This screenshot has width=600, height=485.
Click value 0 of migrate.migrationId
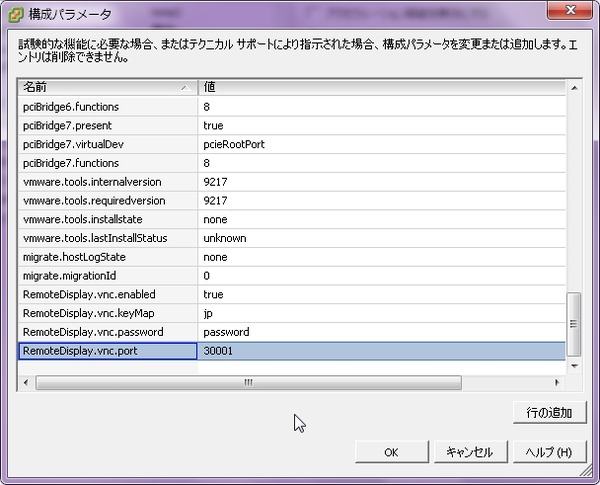click(x=382, y=276)
